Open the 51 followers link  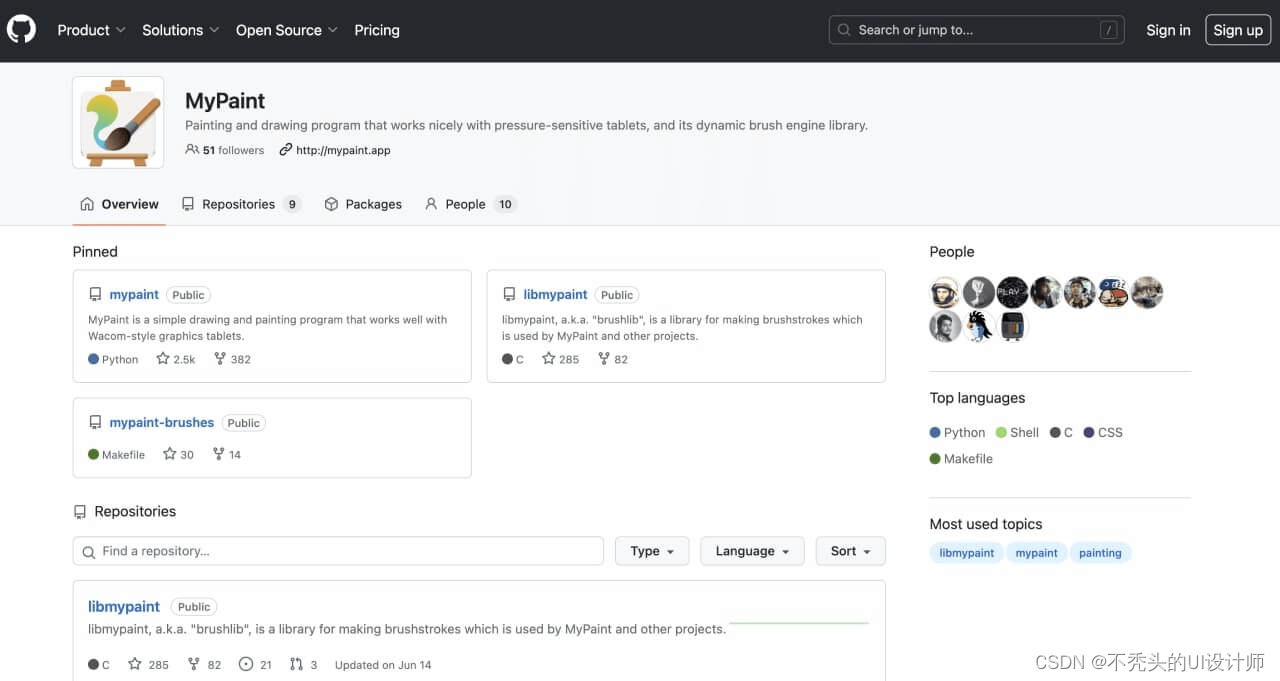pos(225,150)
